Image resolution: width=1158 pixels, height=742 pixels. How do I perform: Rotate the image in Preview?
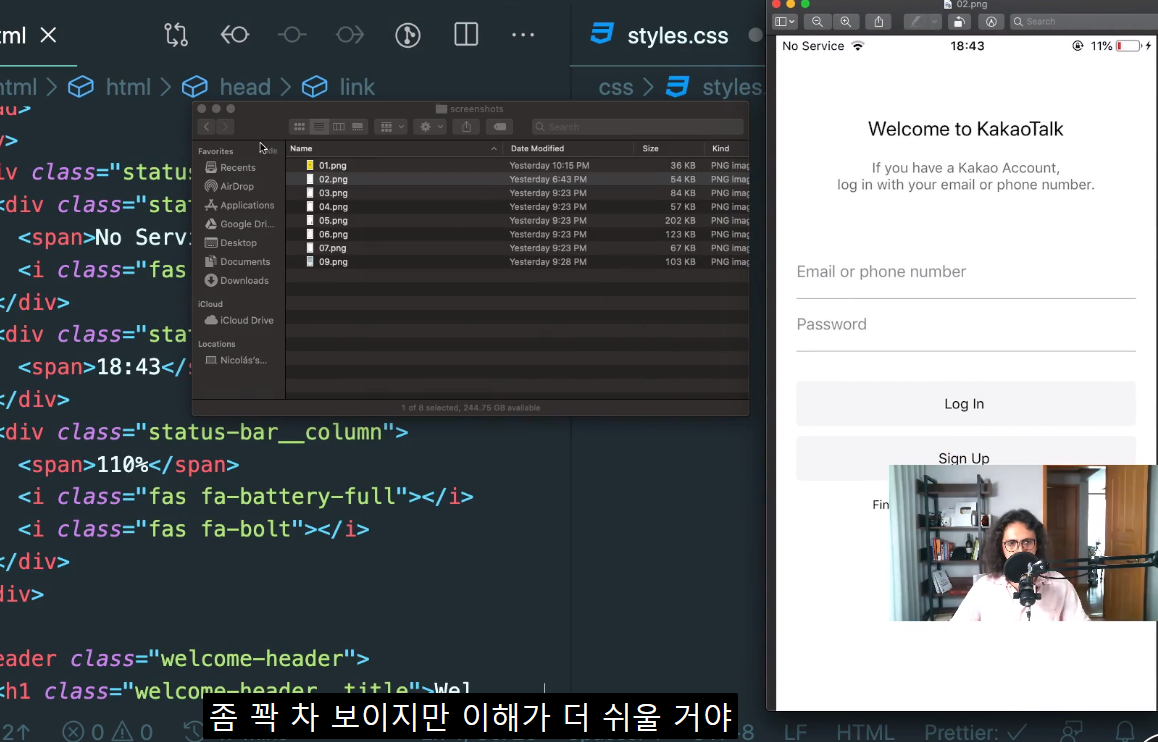pyautogui.click(x=959, y=22)
